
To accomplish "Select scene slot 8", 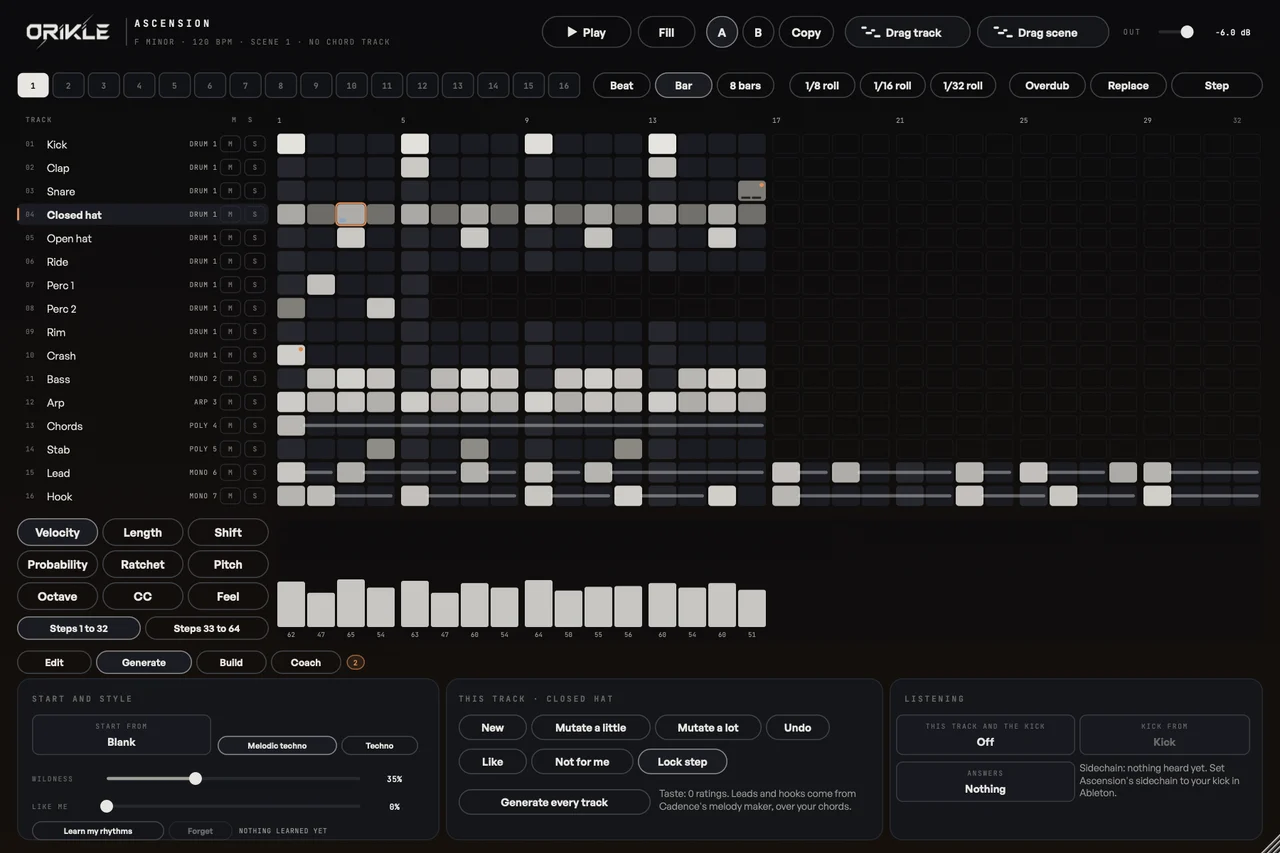I will coord(280,85).
